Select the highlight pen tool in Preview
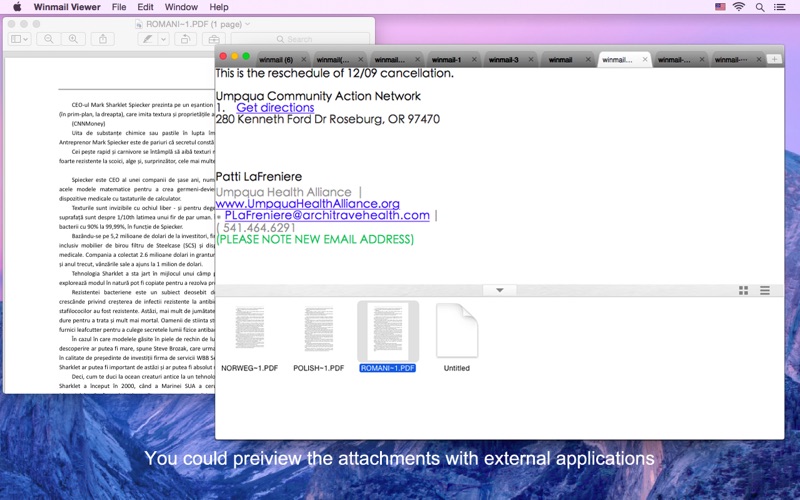800x500 pixels. point(147,39)
